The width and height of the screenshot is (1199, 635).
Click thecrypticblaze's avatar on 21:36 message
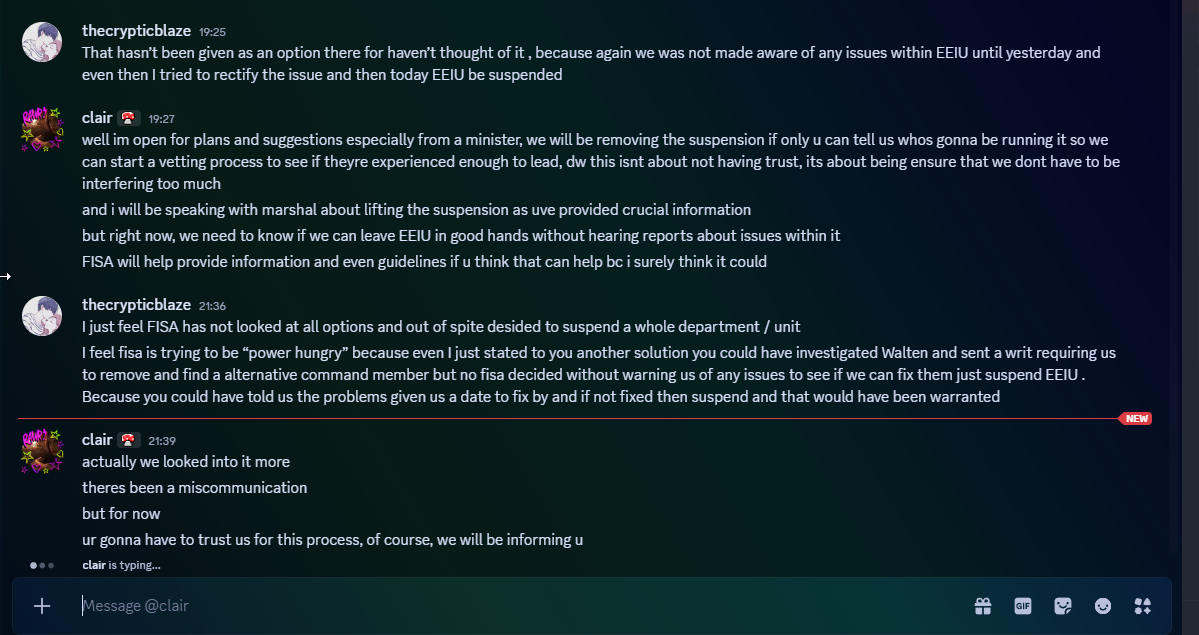tap(43, 317)
